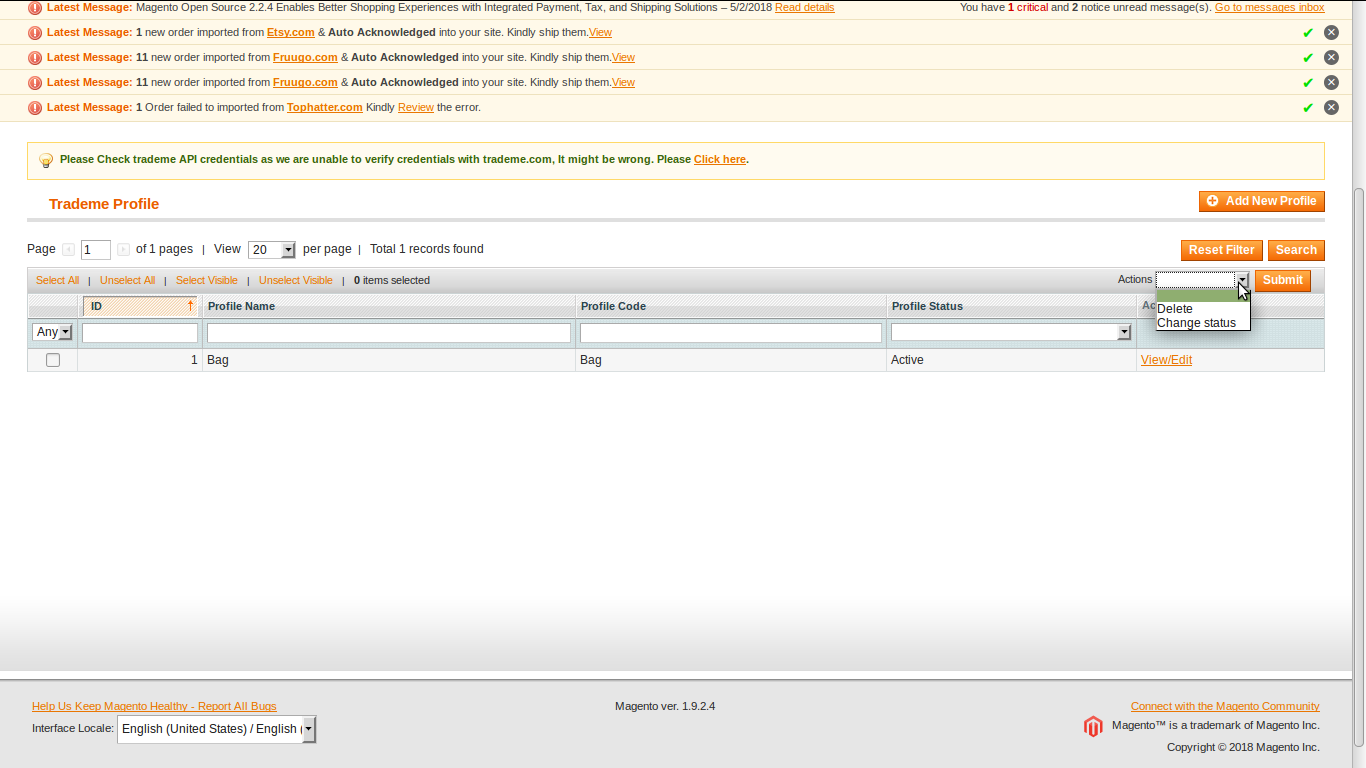Click the Unselect All link
The image size is (1366, 768).
(x=127, y=280)
